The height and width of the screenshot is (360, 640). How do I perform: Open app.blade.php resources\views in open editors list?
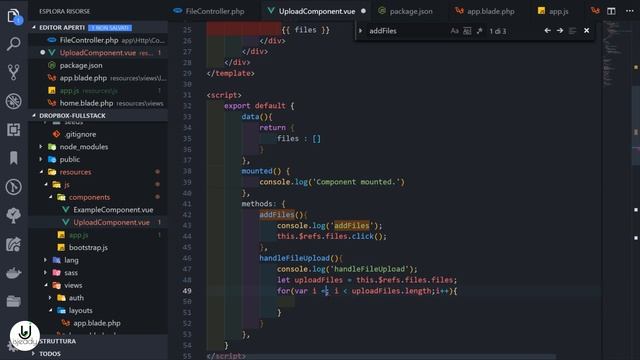click(98, 78)
